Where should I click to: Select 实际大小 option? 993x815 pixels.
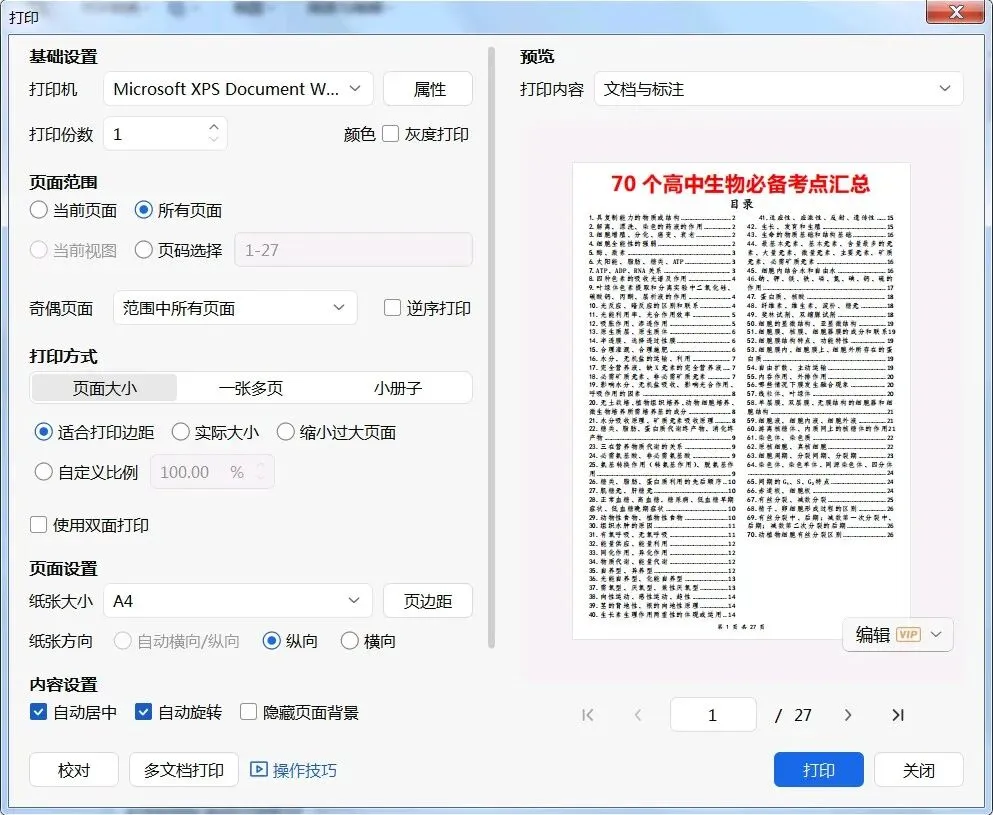point(180,432)
